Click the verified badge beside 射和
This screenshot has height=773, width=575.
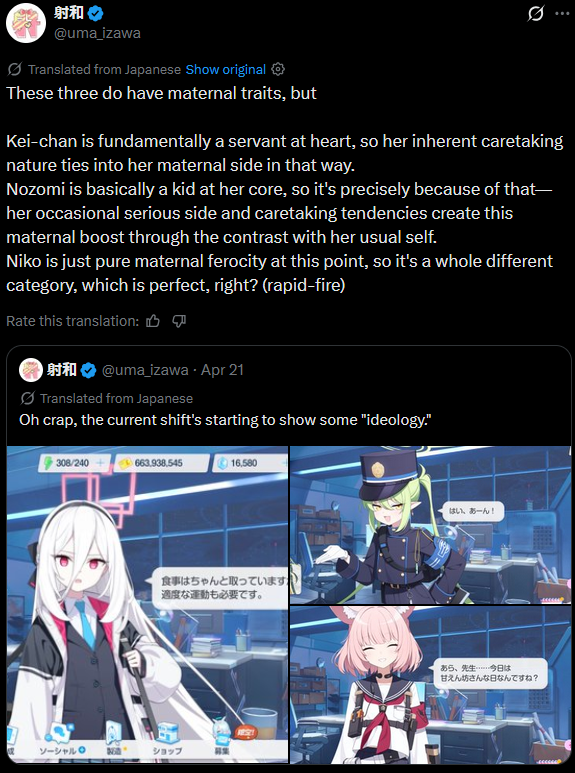click(95, 14)
